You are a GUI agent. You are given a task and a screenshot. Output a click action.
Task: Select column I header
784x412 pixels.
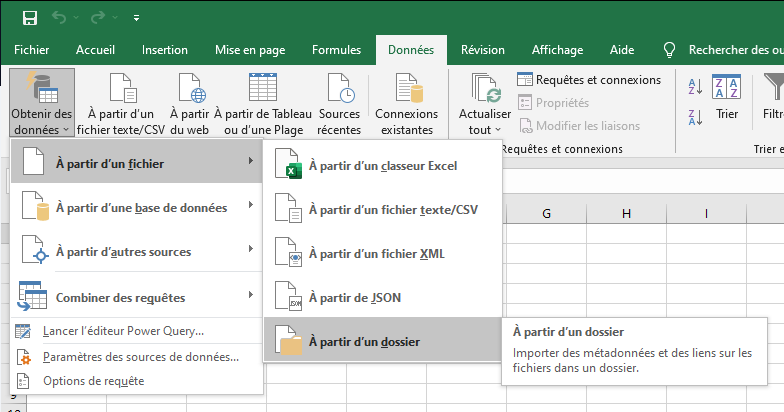click(x=706, y=214)
